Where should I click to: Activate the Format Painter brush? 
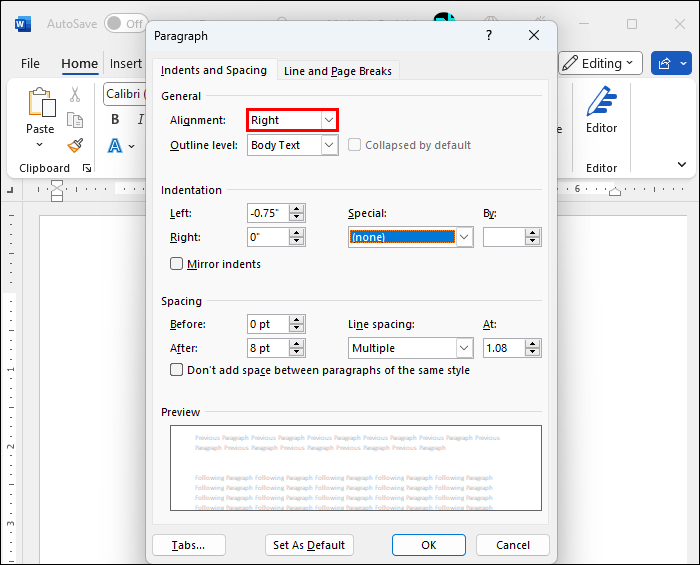[x=75, y=145]
